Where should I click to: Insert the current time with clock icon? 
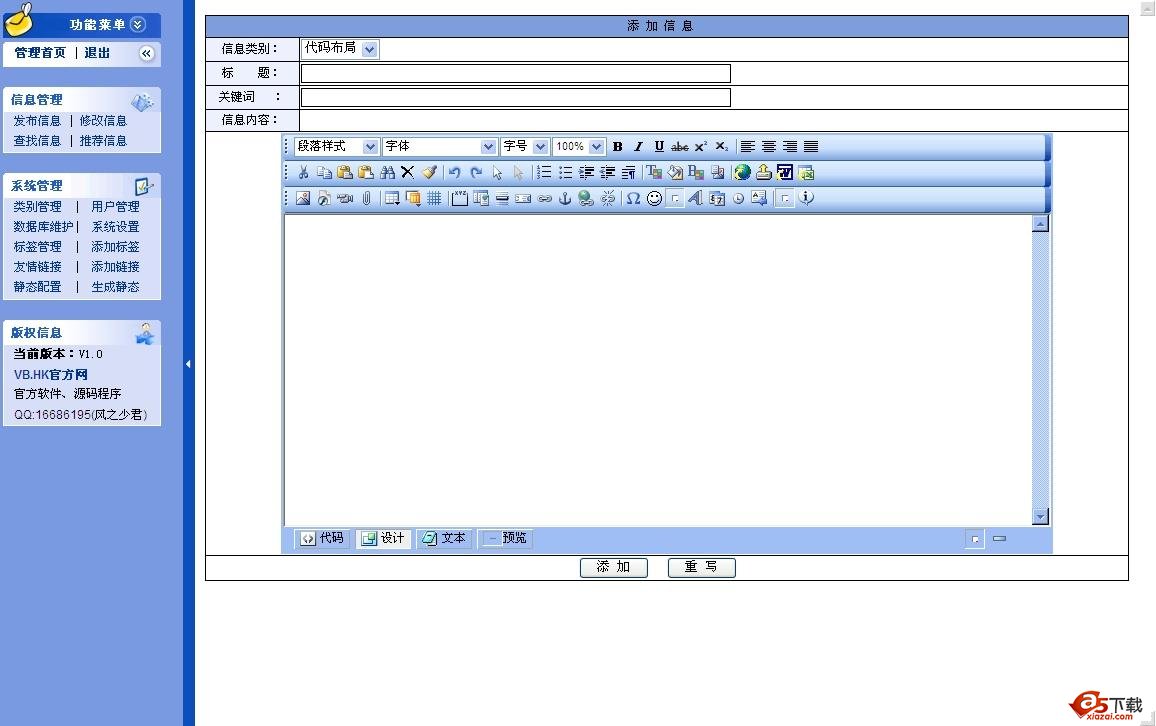[x=738, y=198]
